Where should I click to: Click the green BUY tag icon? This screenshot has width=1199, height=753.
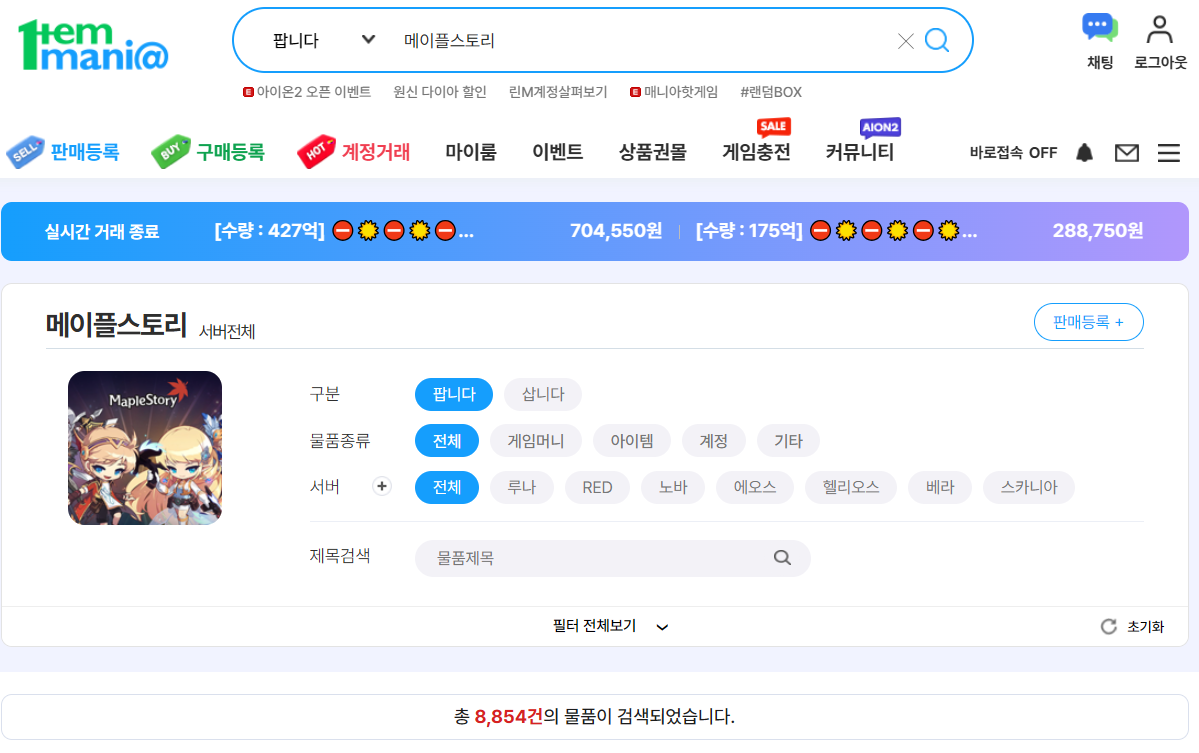[x=171, y=152]
